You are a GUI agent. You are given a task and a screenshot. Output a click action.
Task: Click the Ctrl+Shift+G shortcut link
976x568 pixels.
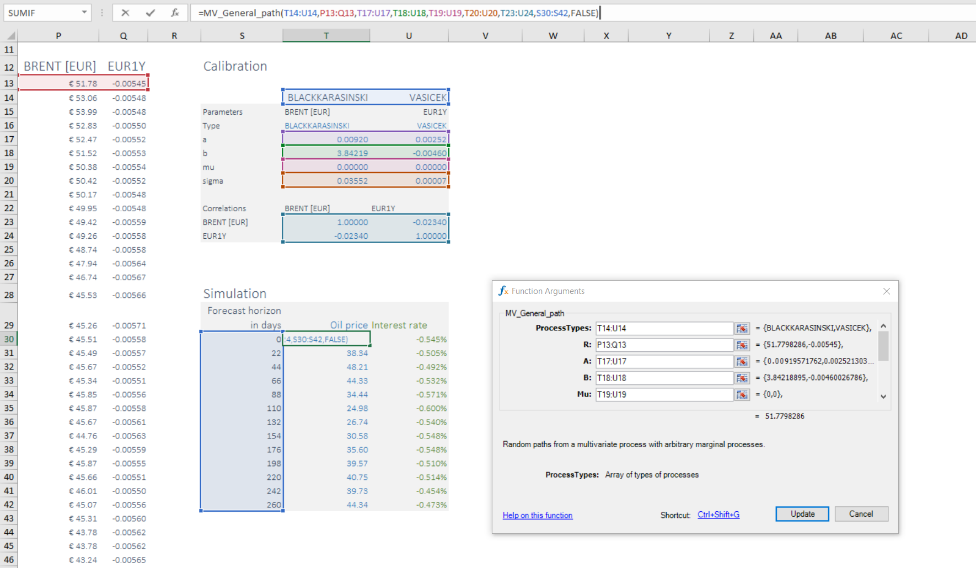(718, 514)
